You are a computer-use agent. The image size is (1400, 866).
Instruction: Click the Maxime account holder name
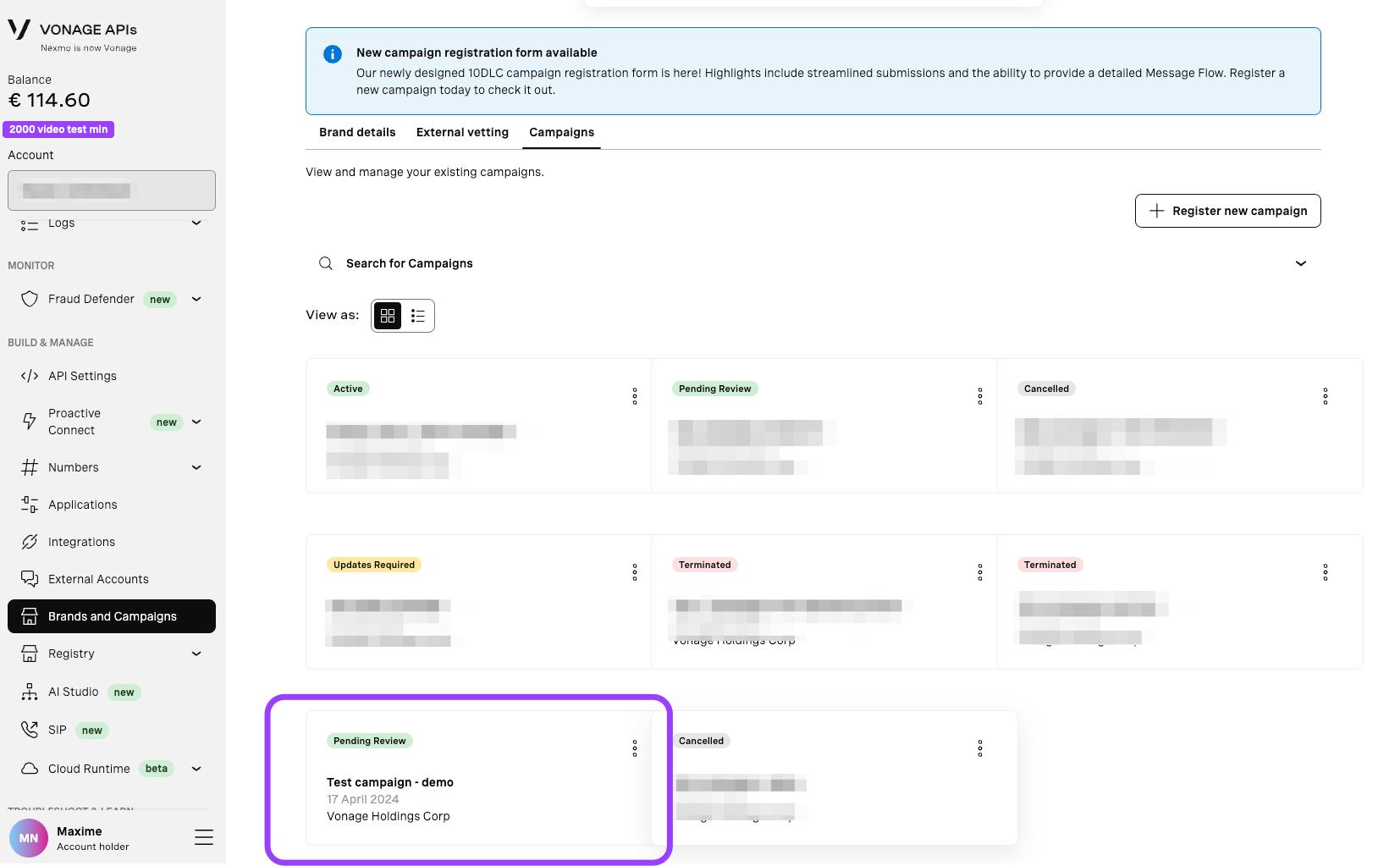pos(80,831)
